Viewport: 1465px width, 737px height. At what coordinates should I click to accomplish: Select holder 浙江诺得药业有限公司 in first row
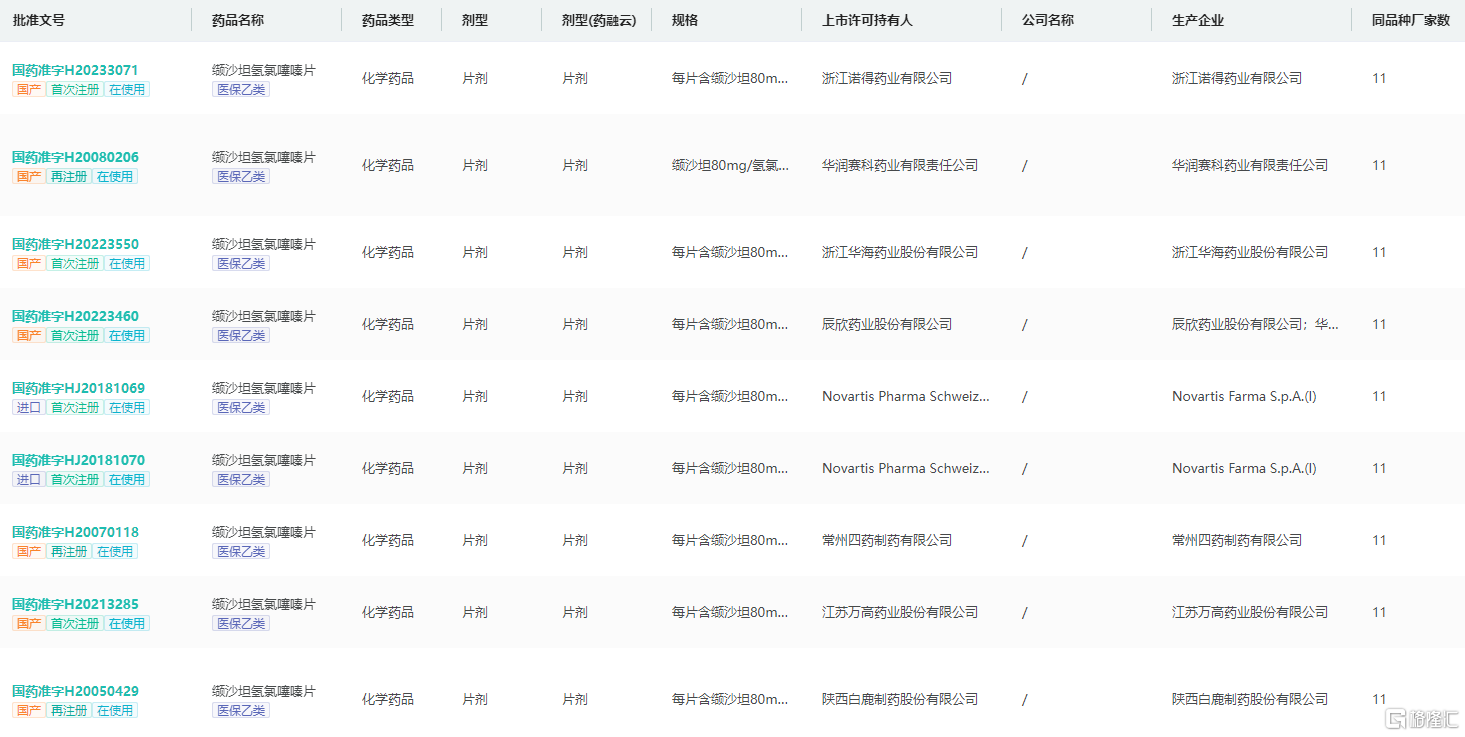[x=887, y=78]
